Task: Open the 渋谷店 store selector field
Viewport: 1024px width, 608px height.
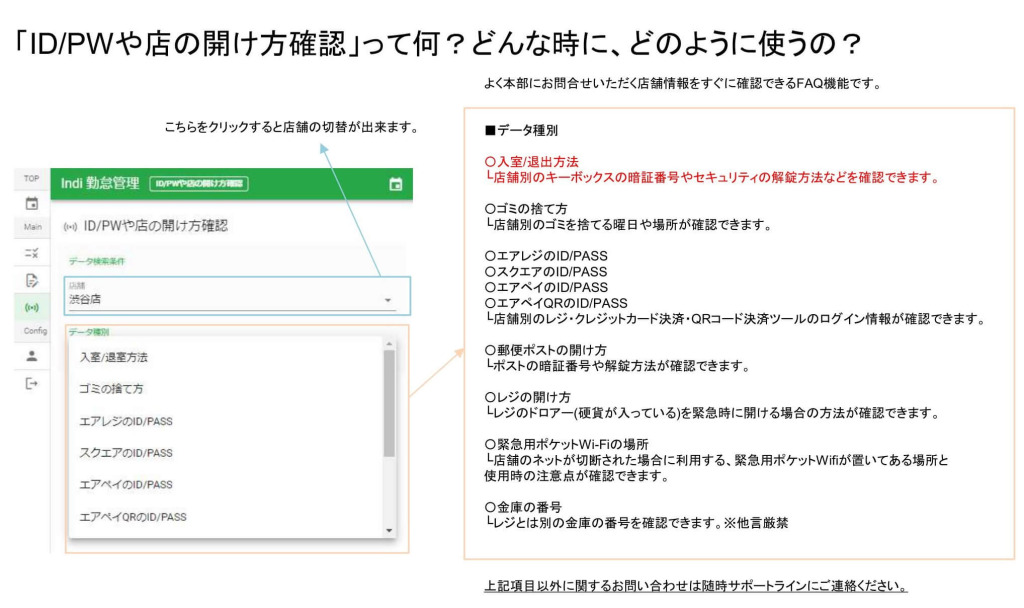Action: [x=220, y=297]
